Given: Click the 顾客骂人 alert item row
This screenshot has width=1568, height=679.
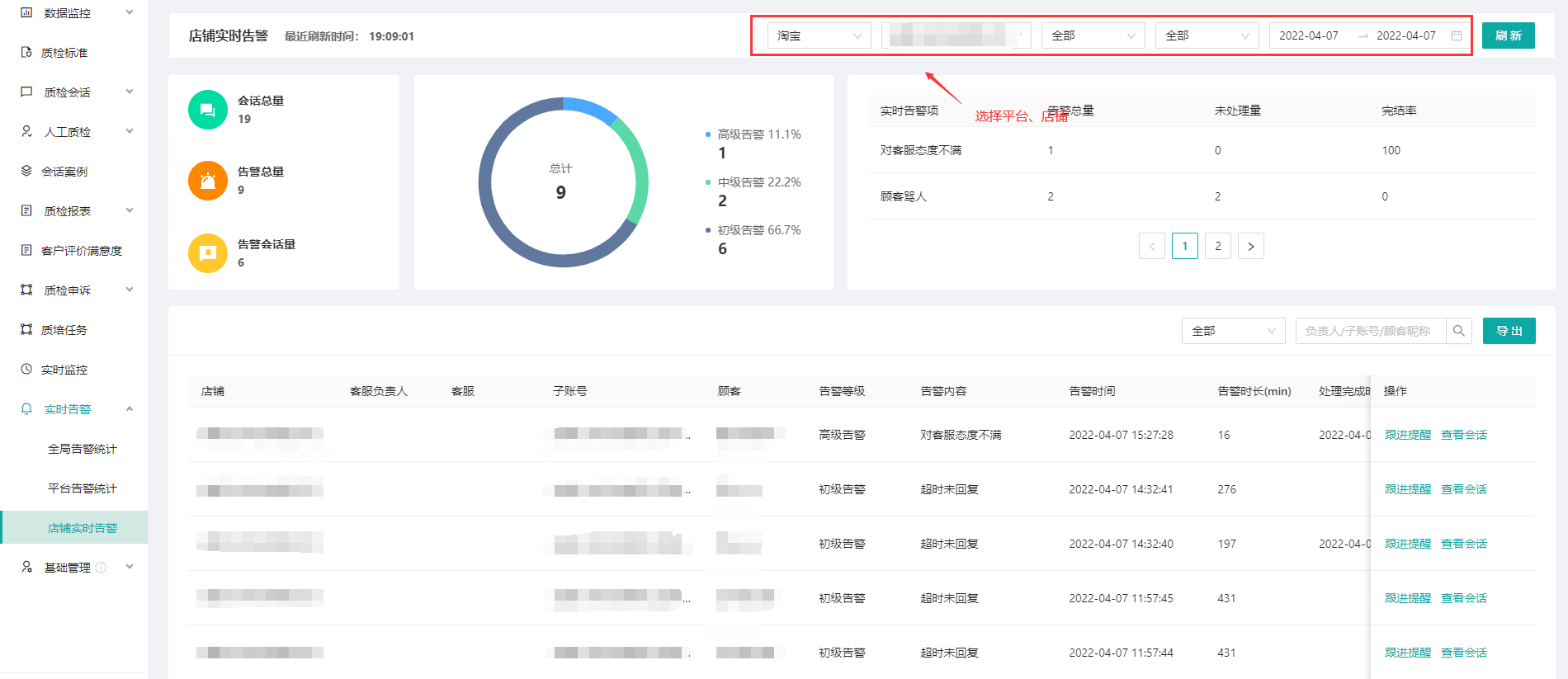Looking at the screenshot, I should 1202,196.
